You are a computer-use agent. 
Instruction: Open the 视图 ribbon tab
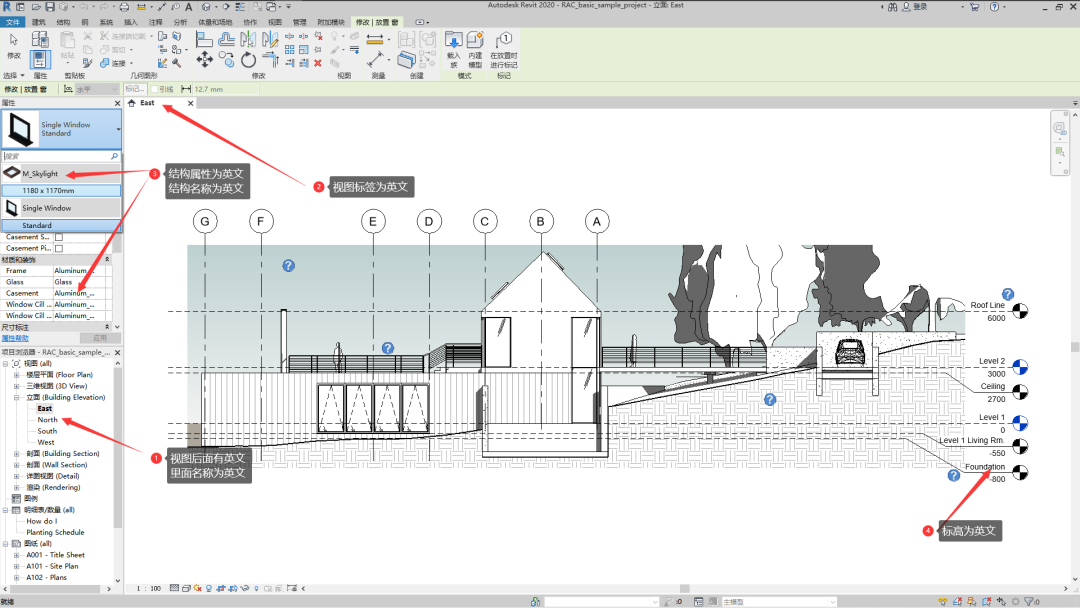click(x=275, y=22)
